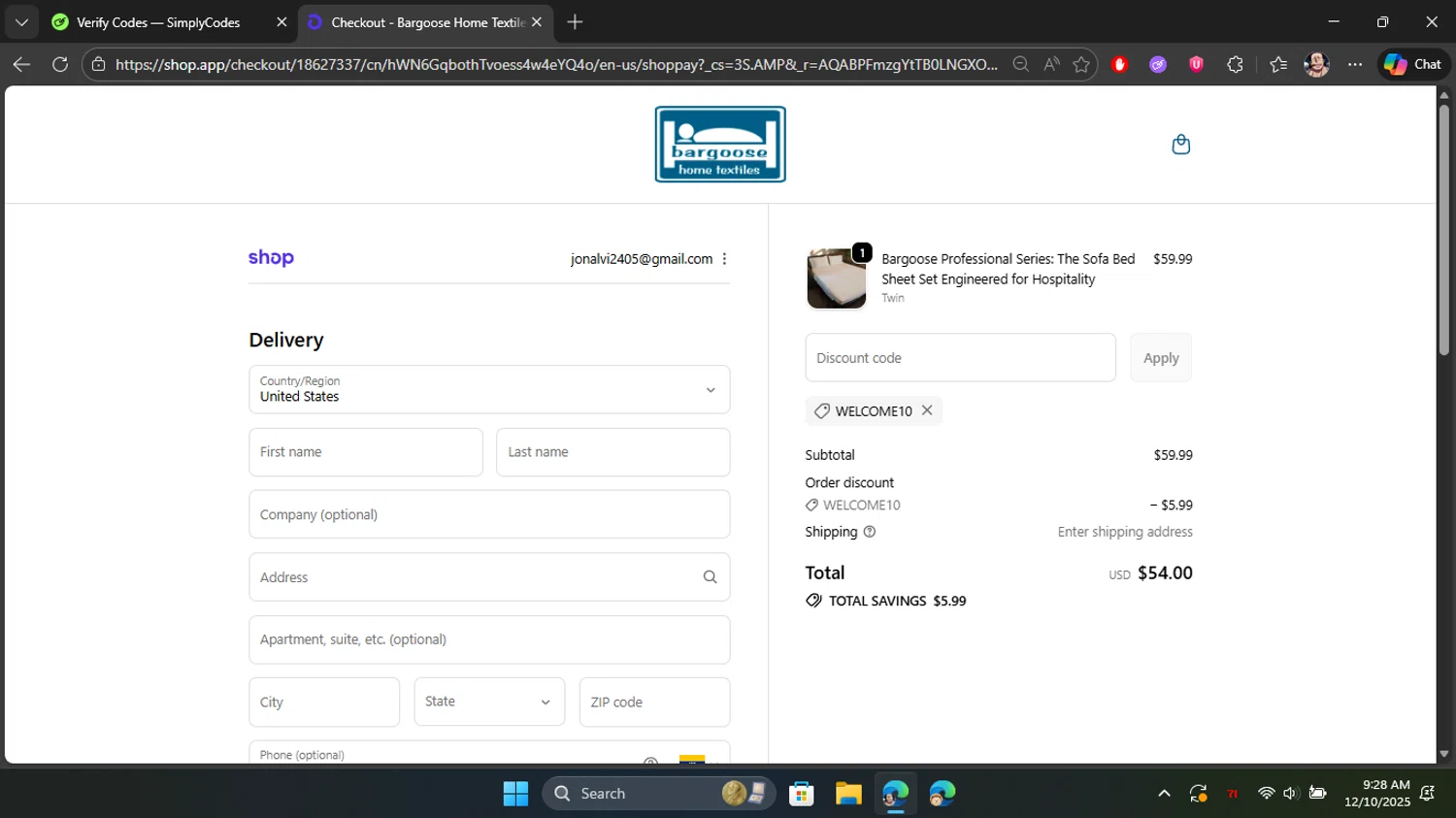Image resolution: width=1456 pixels, height=818 pixels.
Task: Click the Shop pay logo
Action: pyautogui.click(x=271, y=258)
